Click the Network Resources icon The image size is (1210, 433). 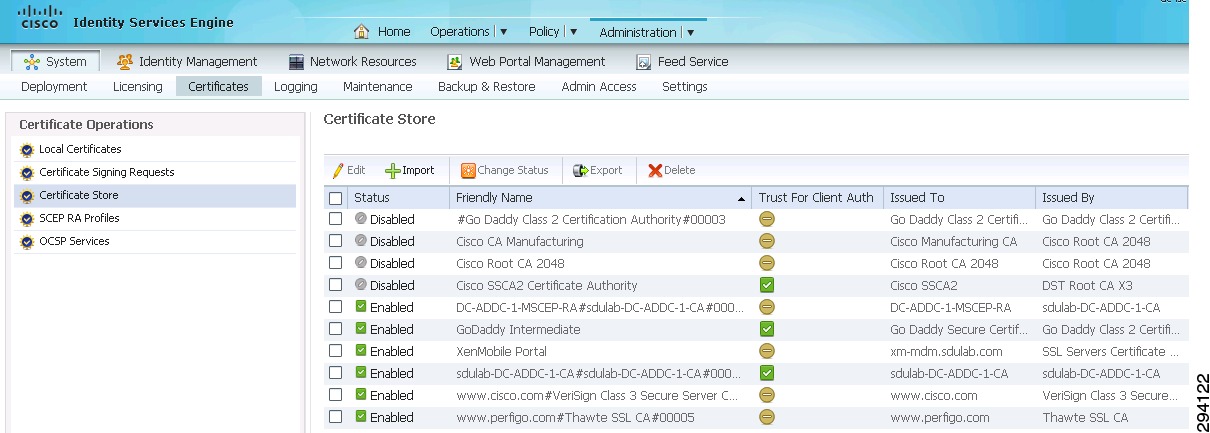click(296, 62)
